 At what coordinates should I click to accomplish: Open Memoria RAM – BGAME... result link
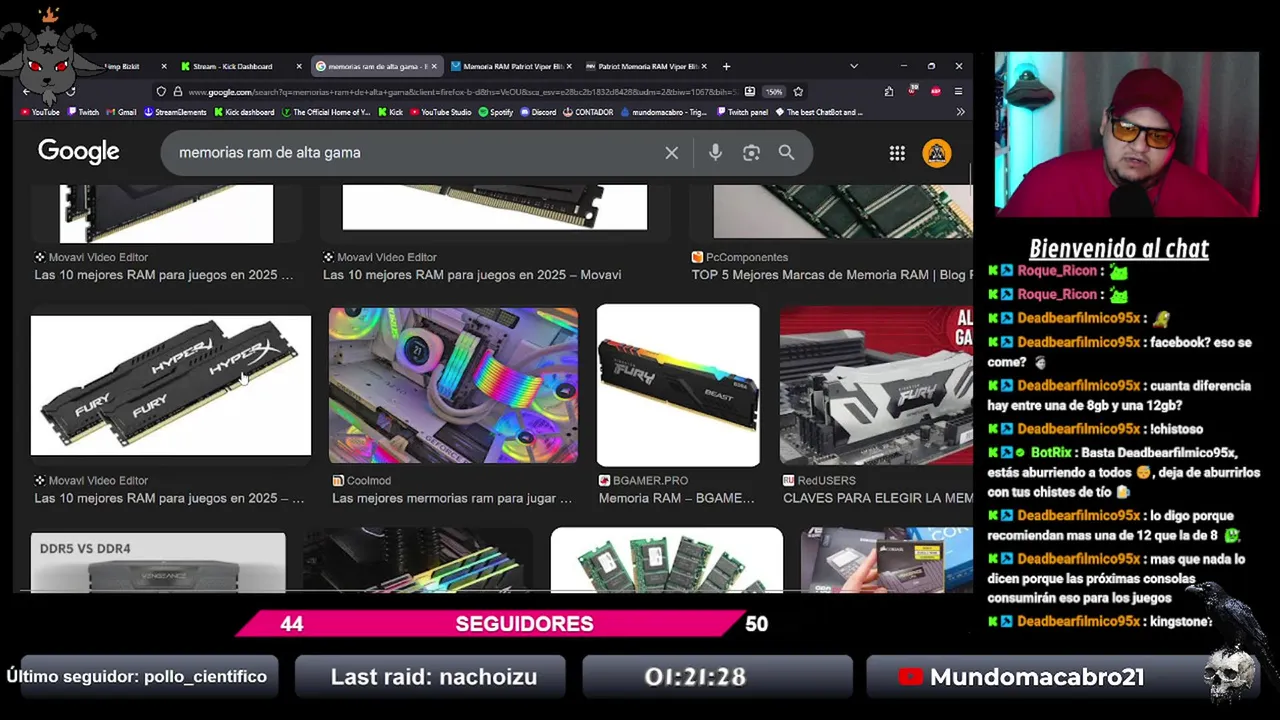coord(677,498)
